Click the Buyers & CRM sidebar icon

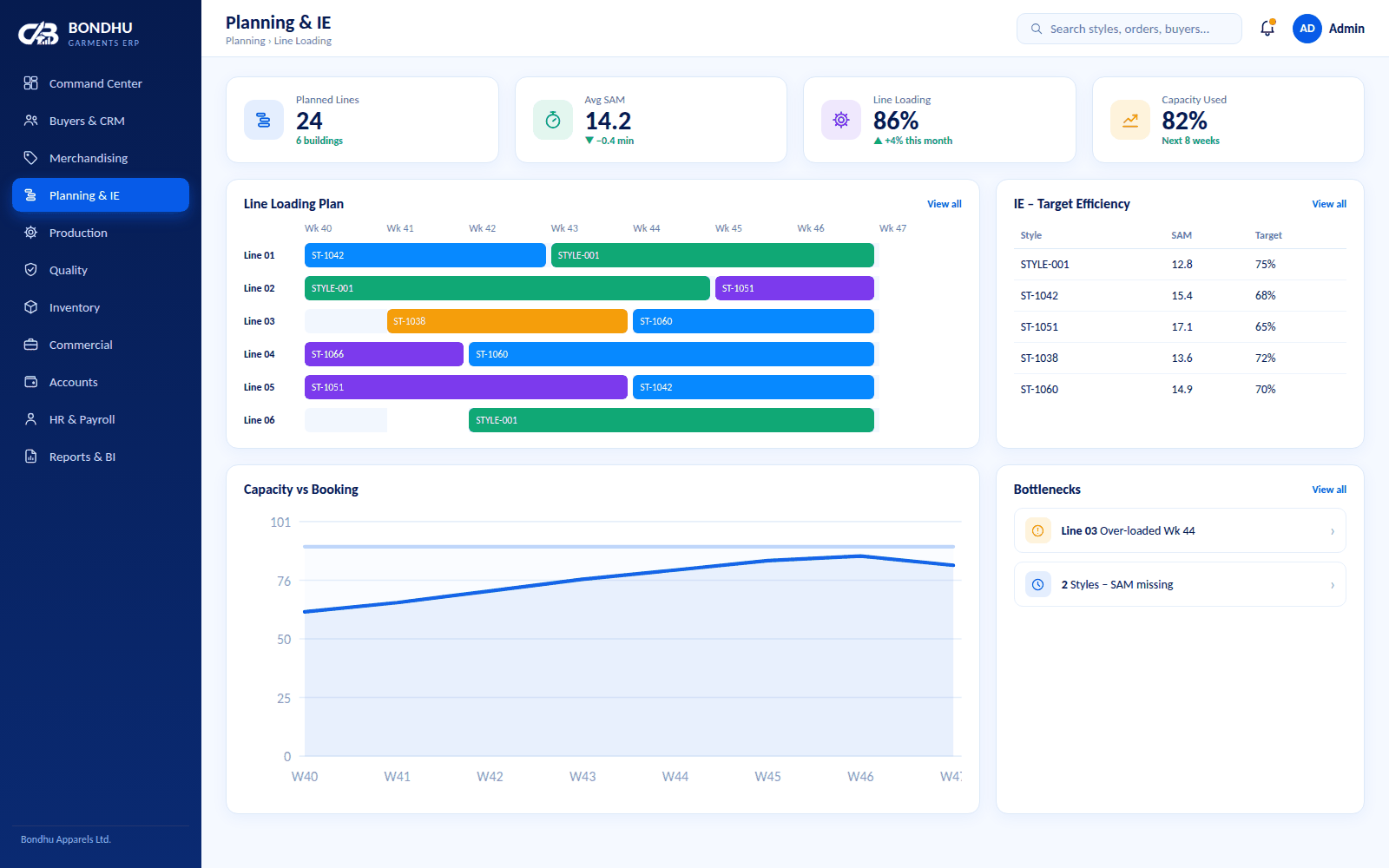(x=30, y=121)
